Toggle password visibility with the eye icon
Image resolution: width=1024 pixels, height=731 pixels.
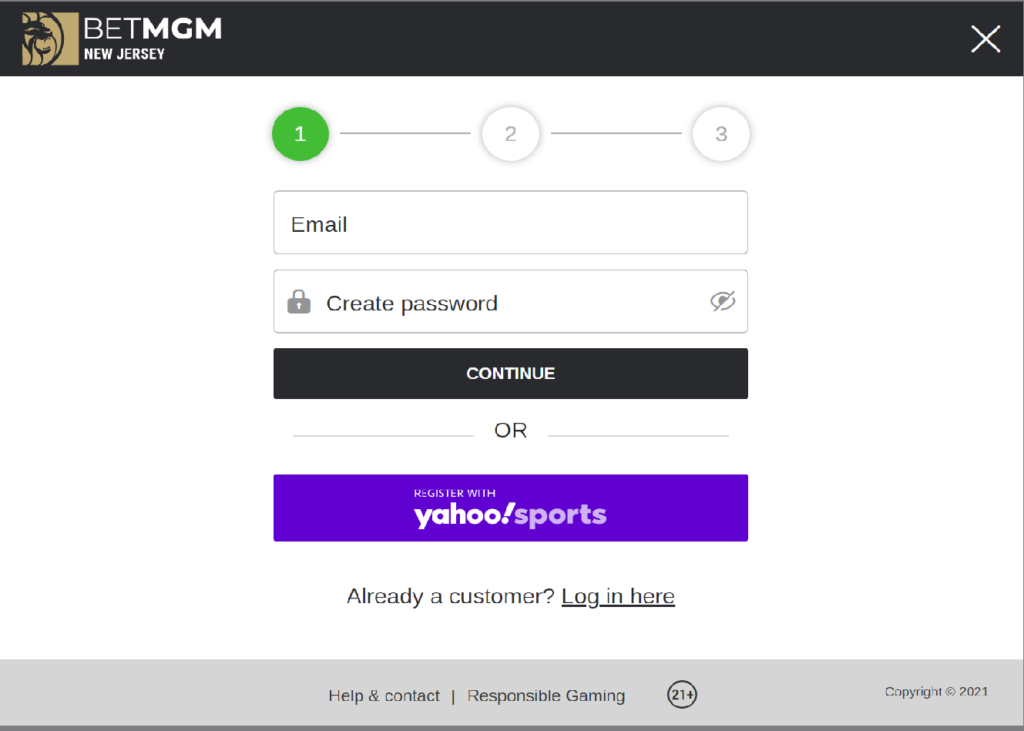pos(722,301)
